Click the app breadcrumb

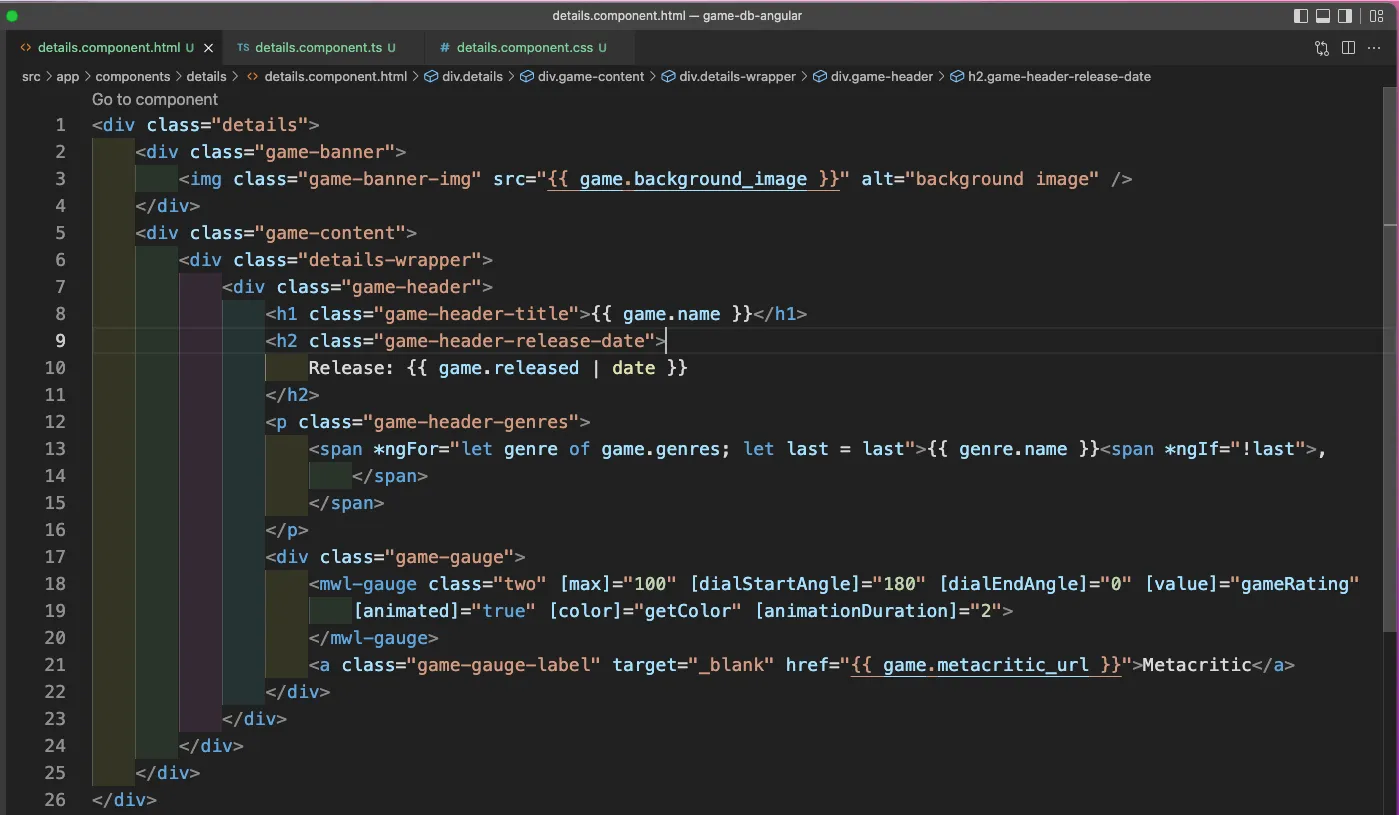tap(67, 76)
